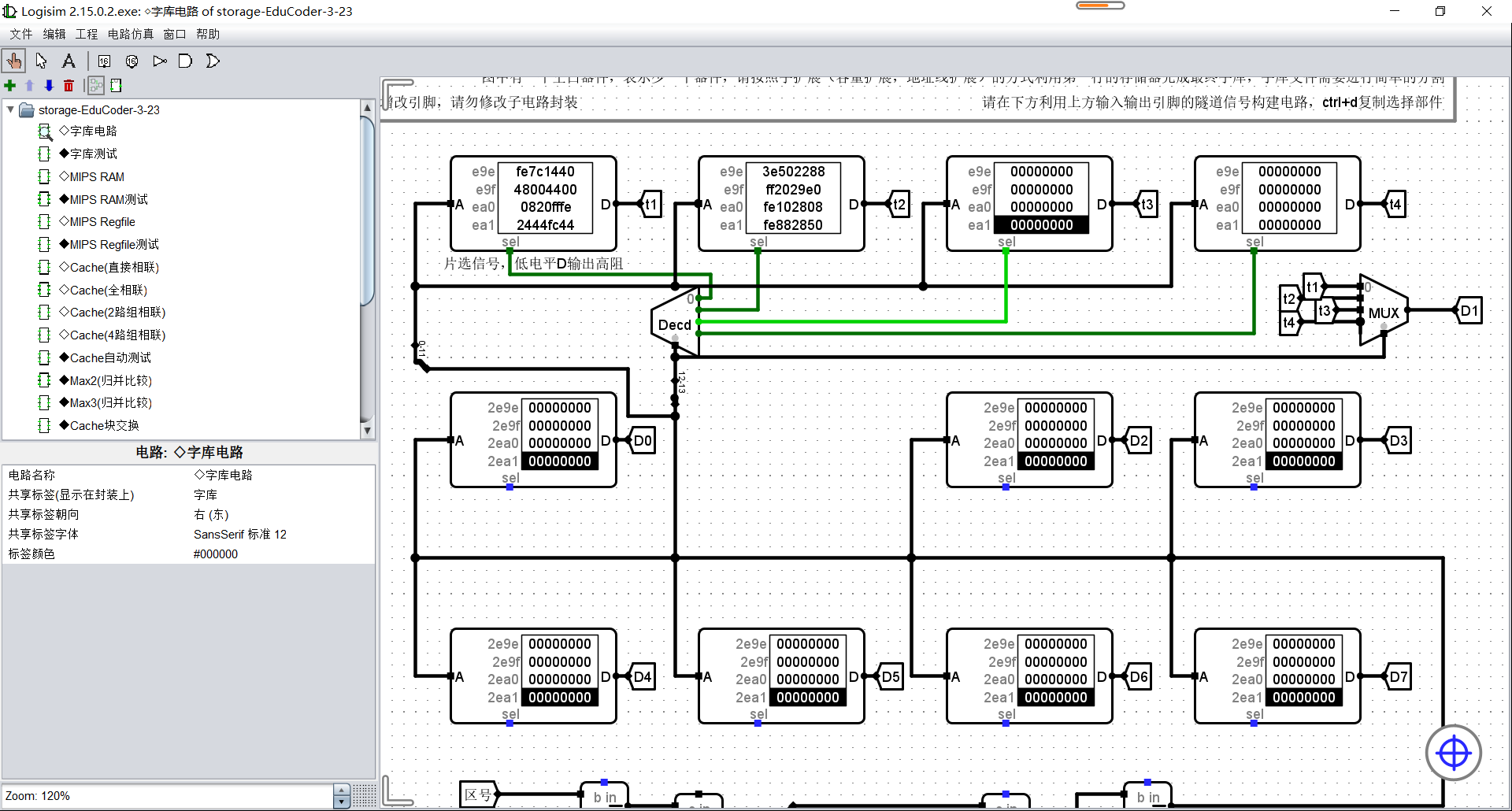Screen dimensions: 1512x811
Task: Delete the current circuit via trash button
Action: pyautogui.click(x=69, y=85)
